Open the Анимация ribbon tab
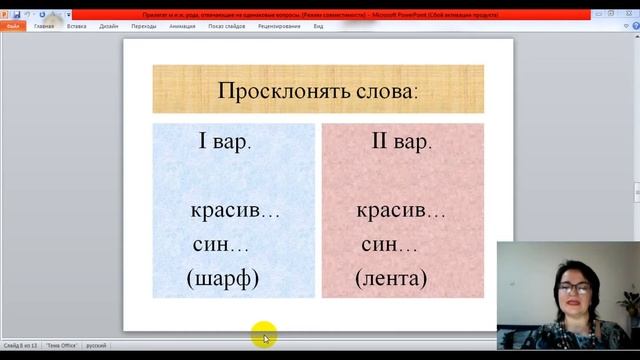The width and height of the screenshot is (640, 360). 182,26
